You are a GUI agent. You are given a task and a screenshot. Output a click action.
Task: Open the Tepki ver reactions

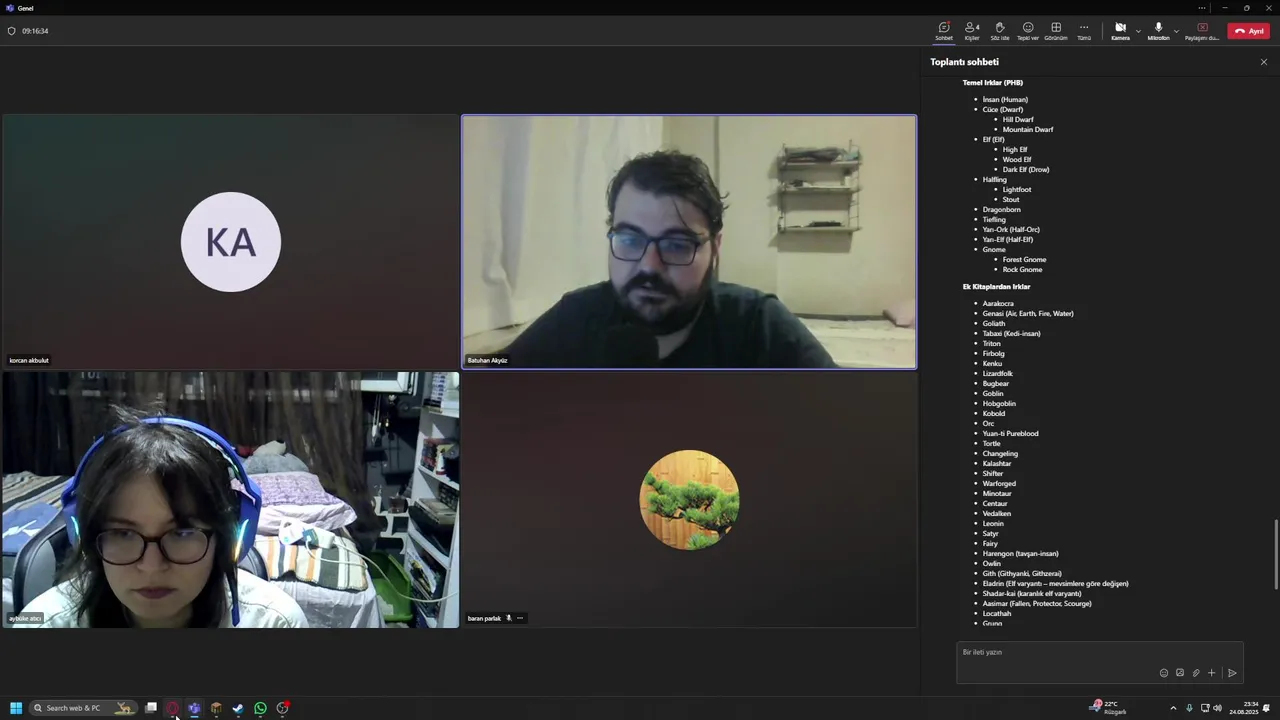point(1027,31)
